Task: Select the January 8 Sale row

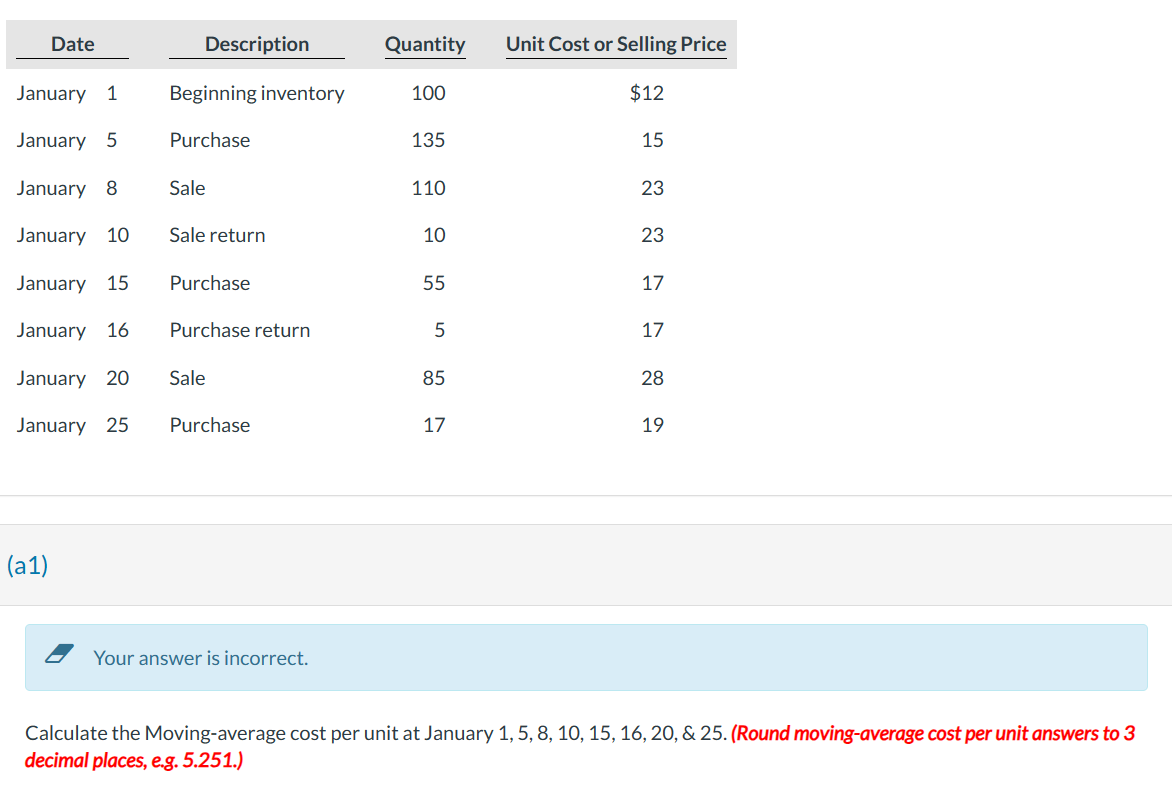Action: 187,187
